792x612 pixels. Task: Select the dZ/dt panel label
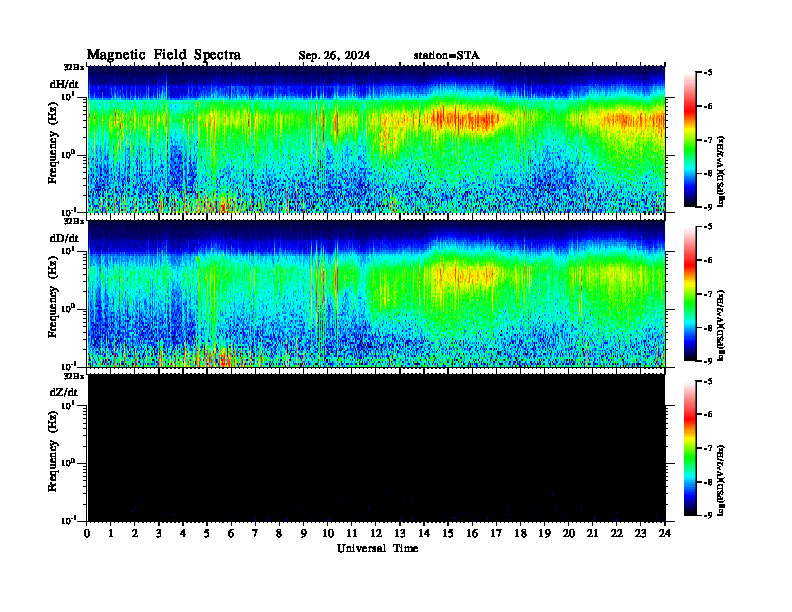pos(64,392)
